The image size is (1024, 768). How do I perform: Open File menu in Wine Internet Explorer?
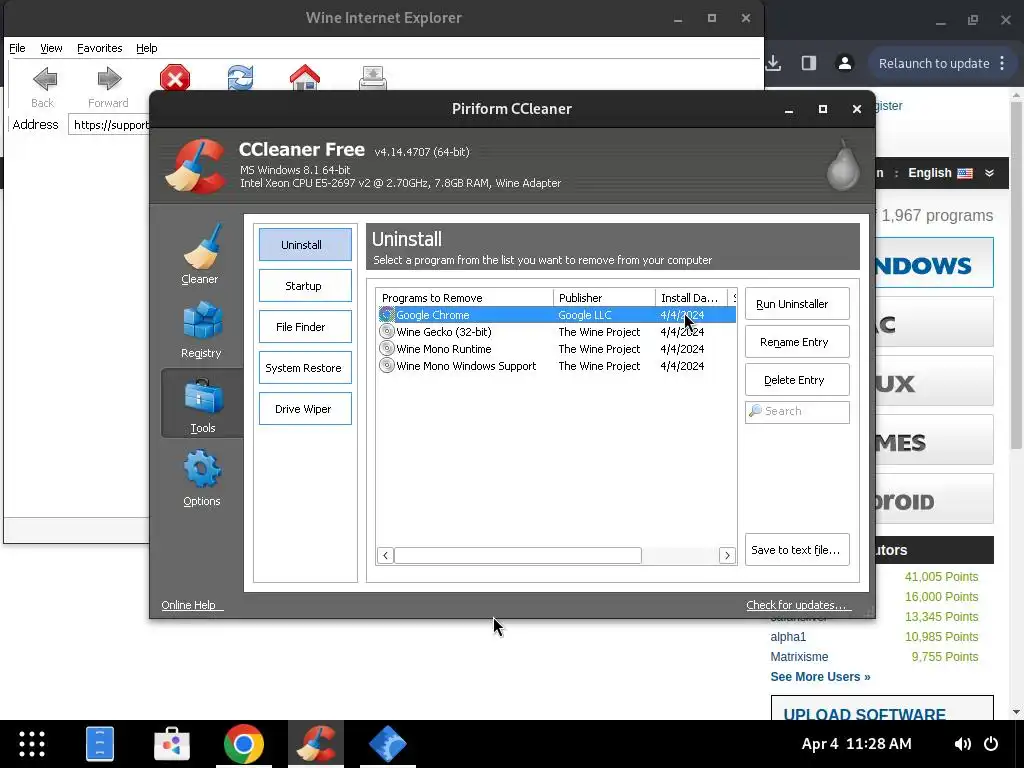(17, 48)
